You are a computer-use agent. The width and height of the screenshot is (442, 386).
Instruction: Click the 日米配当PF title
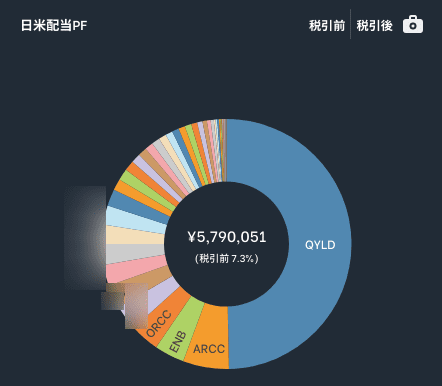(54, 25)
